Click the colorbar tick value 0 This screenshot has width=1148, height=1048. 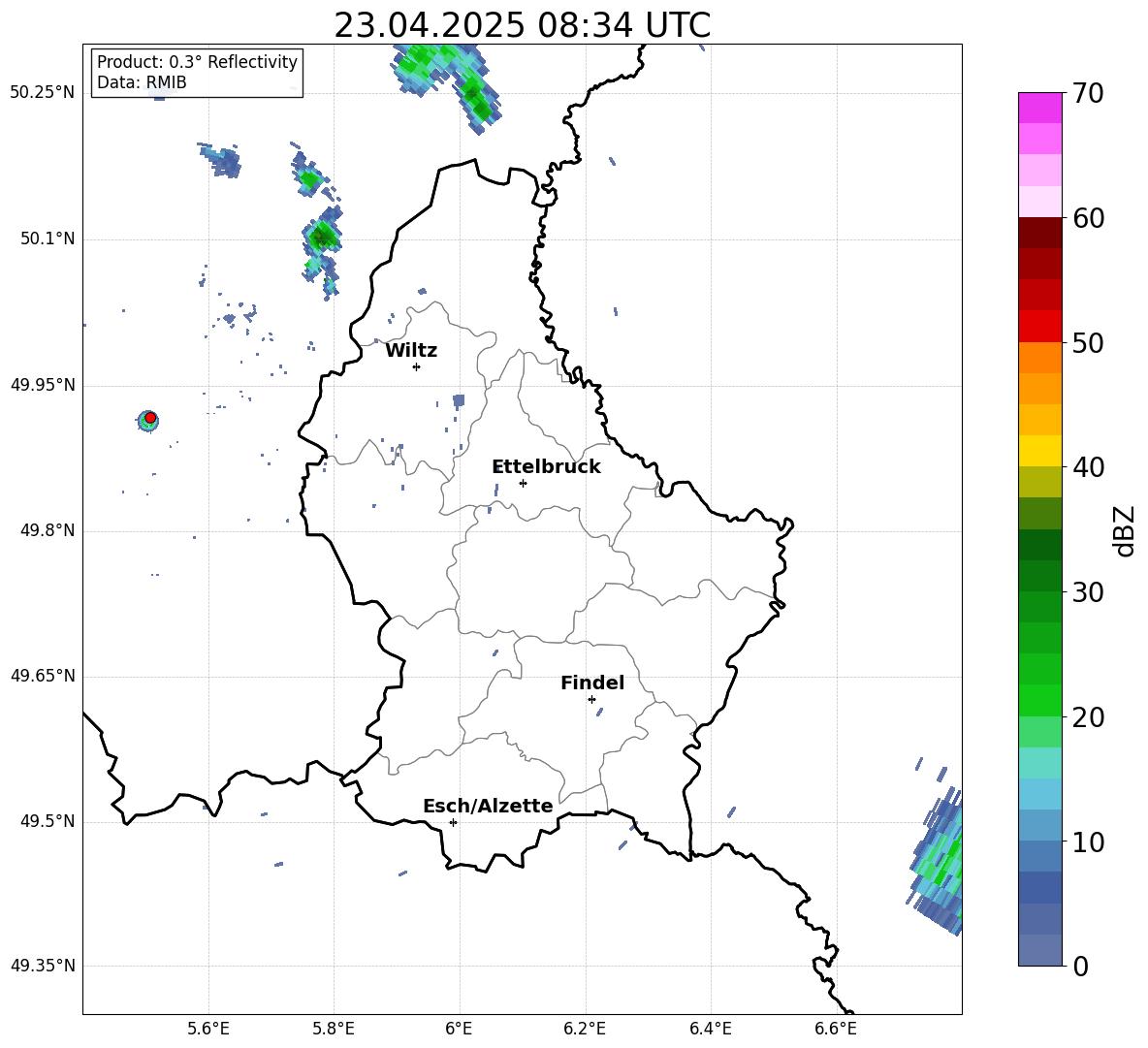click(1080, 966)
